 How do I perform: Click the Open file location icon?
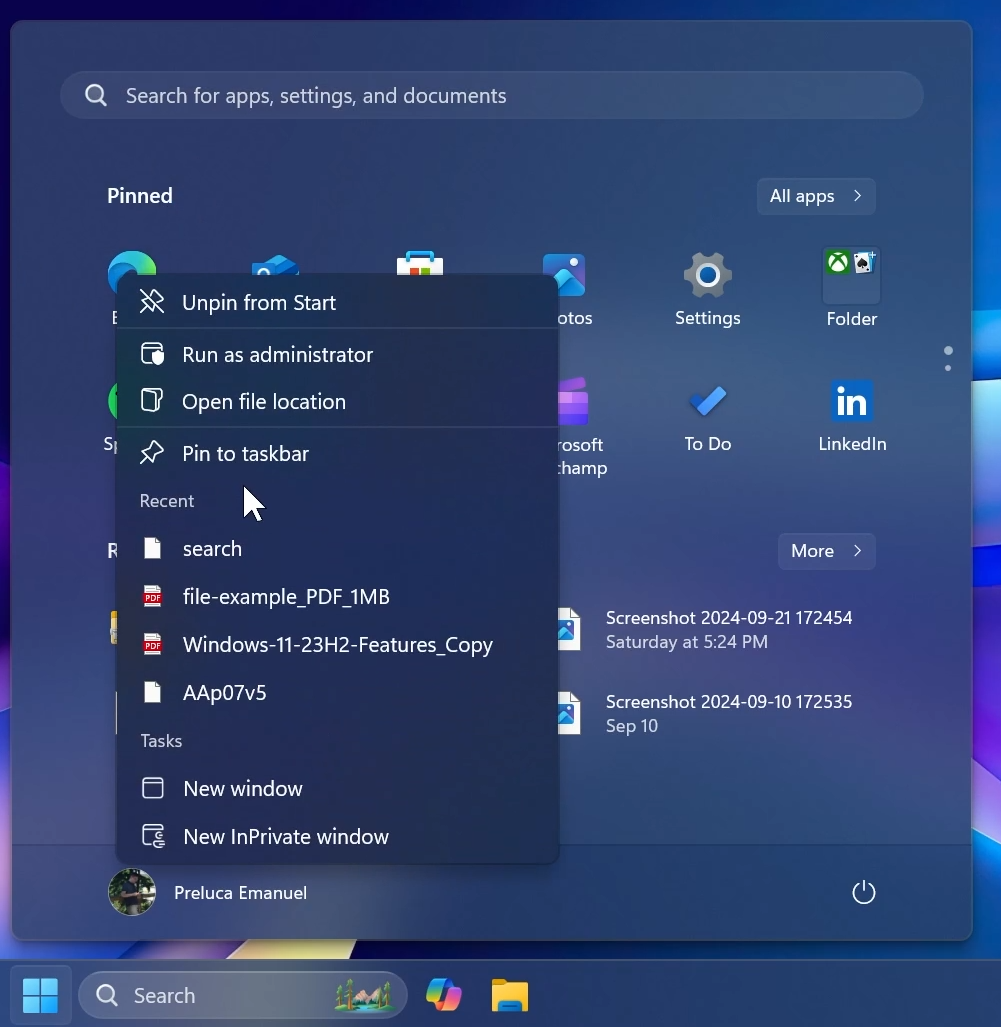point(152,400)
